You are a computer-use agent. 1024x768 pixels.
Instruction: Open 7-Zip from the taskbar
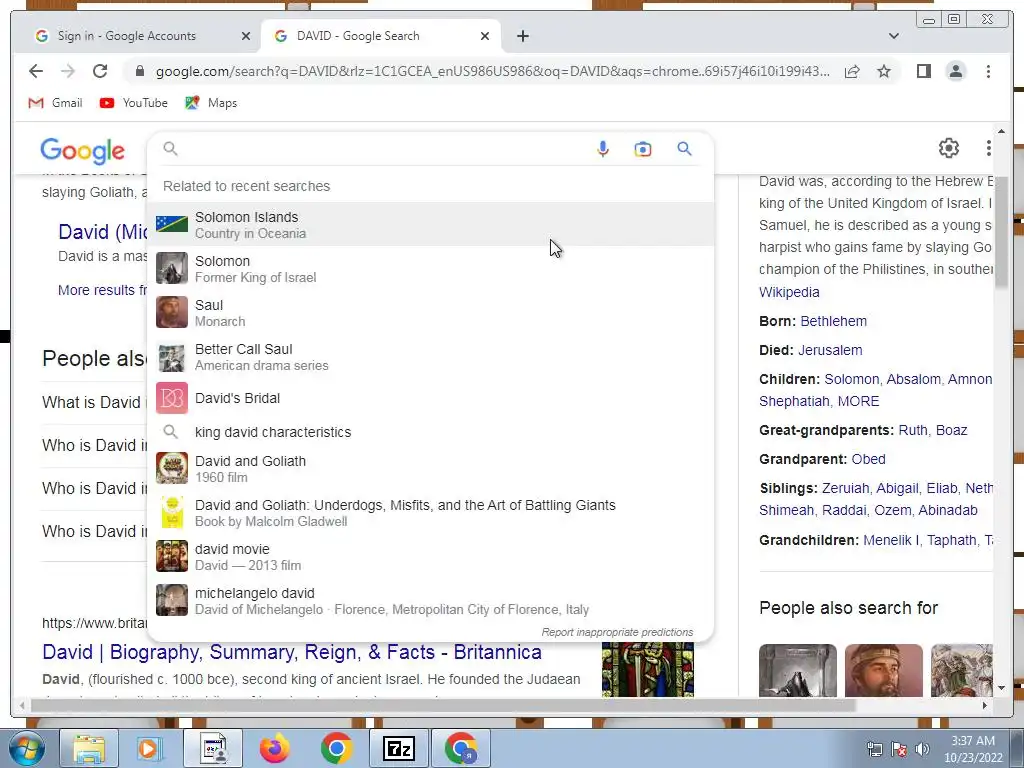399,748
